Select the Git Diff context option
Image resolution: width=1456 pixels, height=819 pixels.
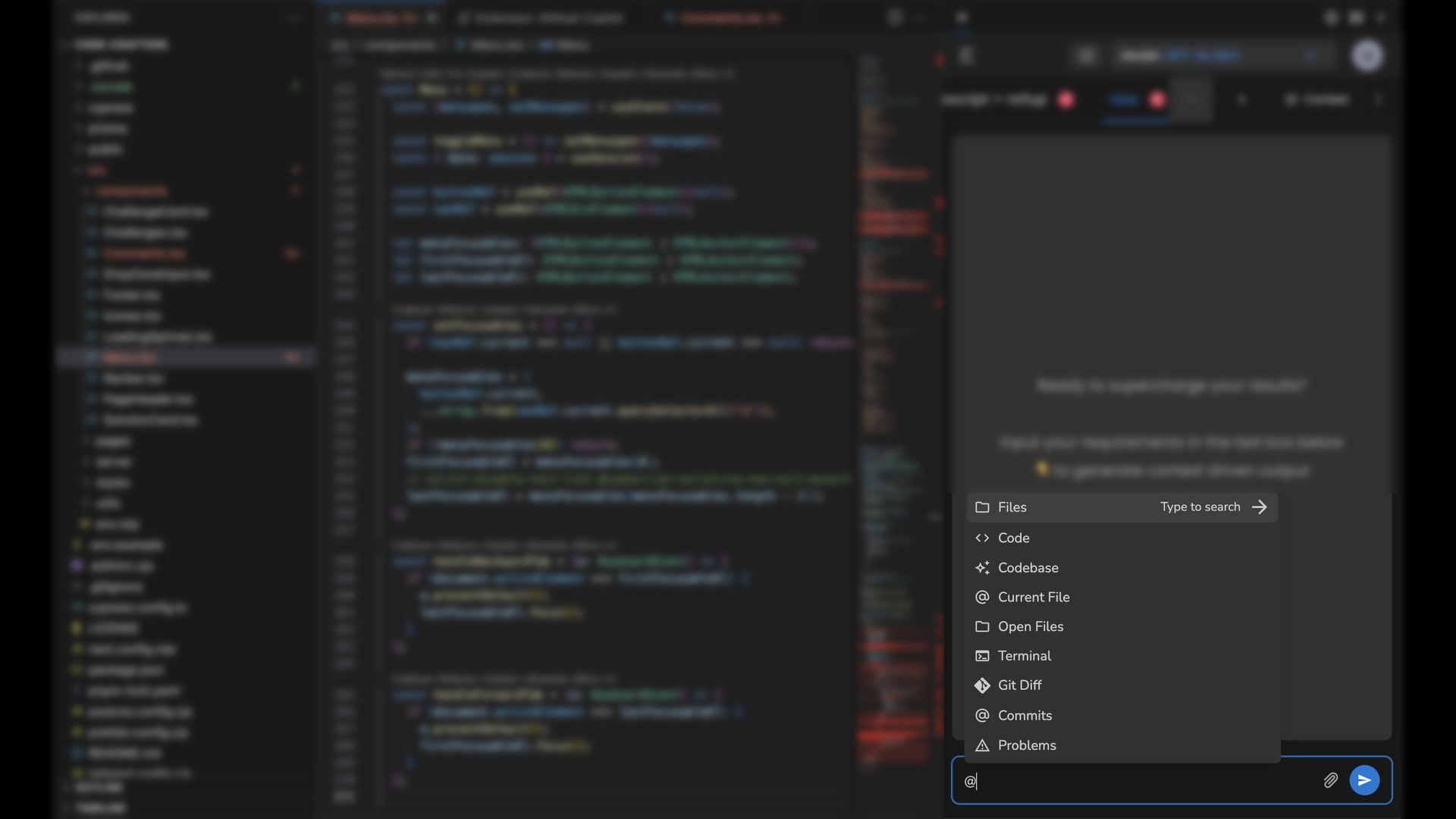point(1019,686)
